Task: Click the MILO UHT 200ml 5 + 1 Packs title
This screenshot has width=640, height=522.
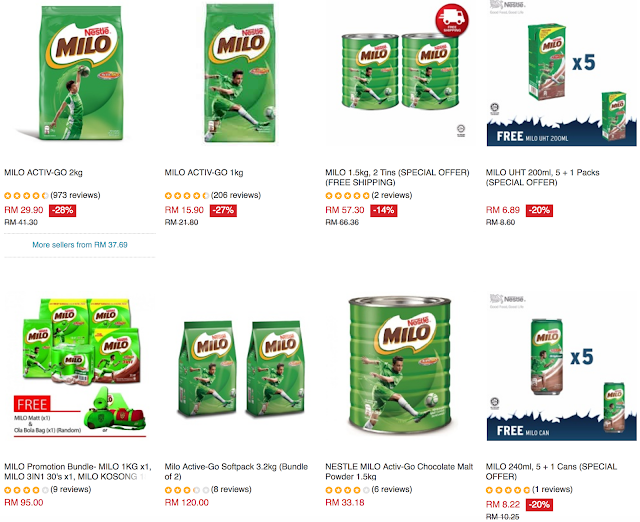Action: coord(542,178)
